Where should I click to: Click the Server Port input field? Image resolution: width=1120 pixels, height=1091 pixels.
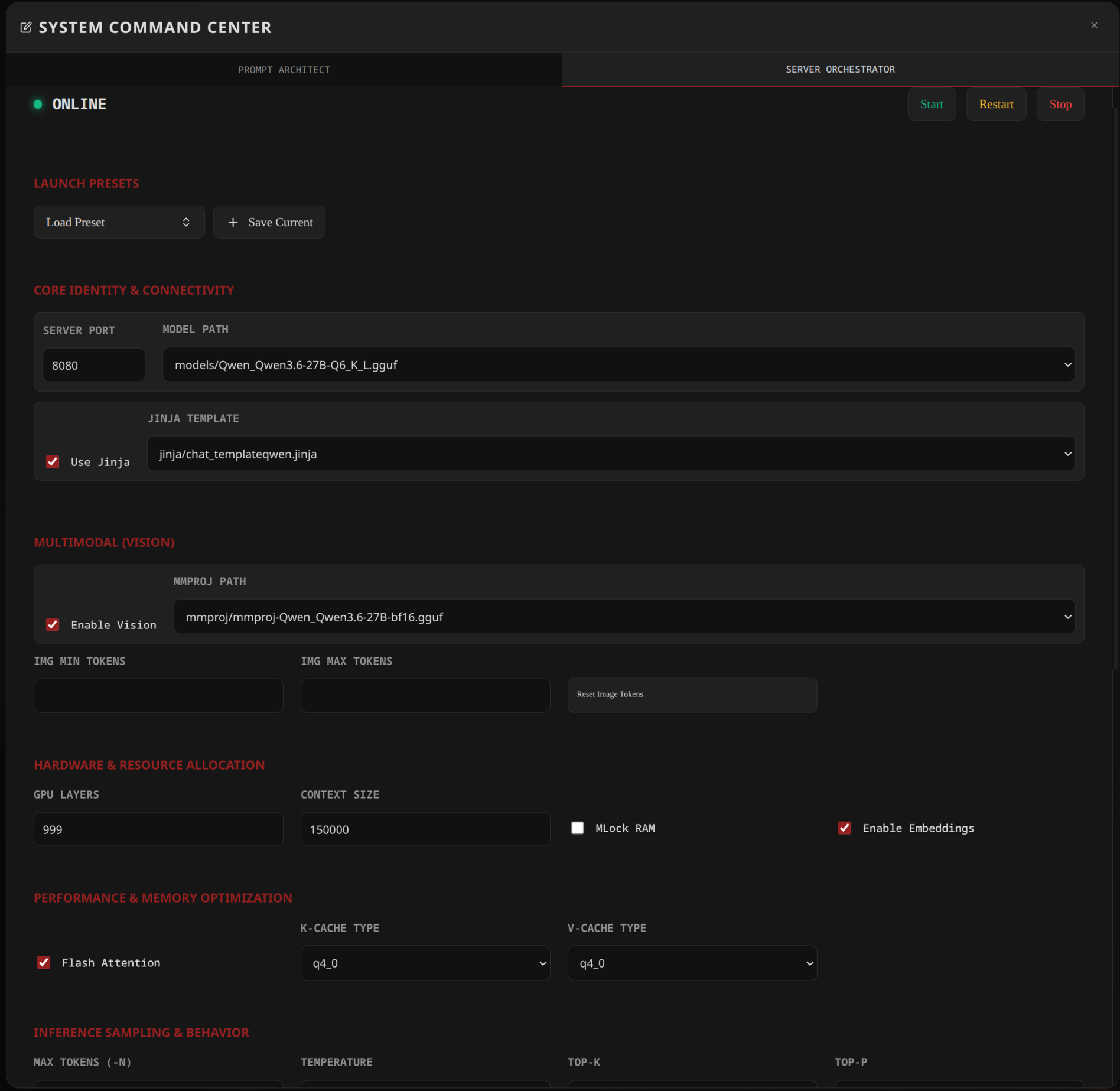(94, 365)
